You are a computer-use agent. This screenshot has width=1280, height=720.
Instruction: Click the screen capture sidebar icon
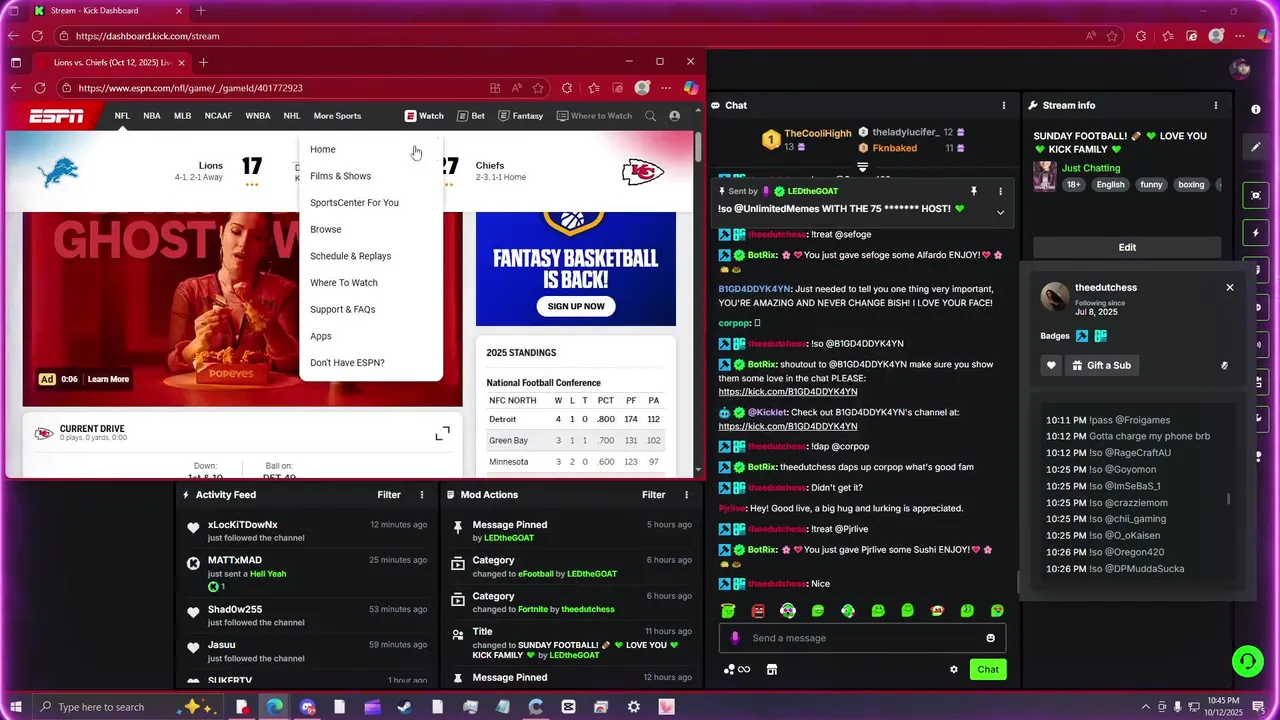coord(1256,195)
